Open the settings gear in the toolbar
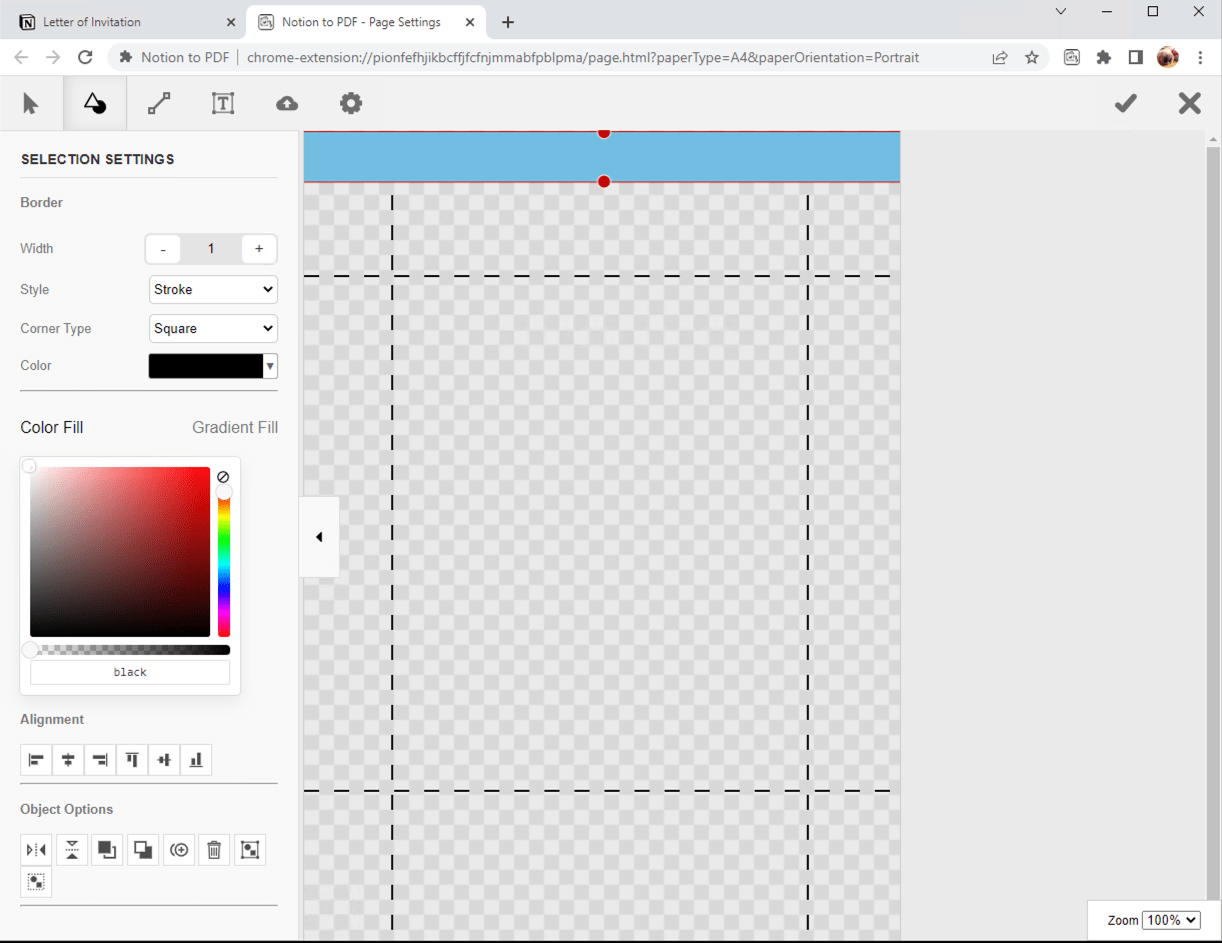 [351, 103]
